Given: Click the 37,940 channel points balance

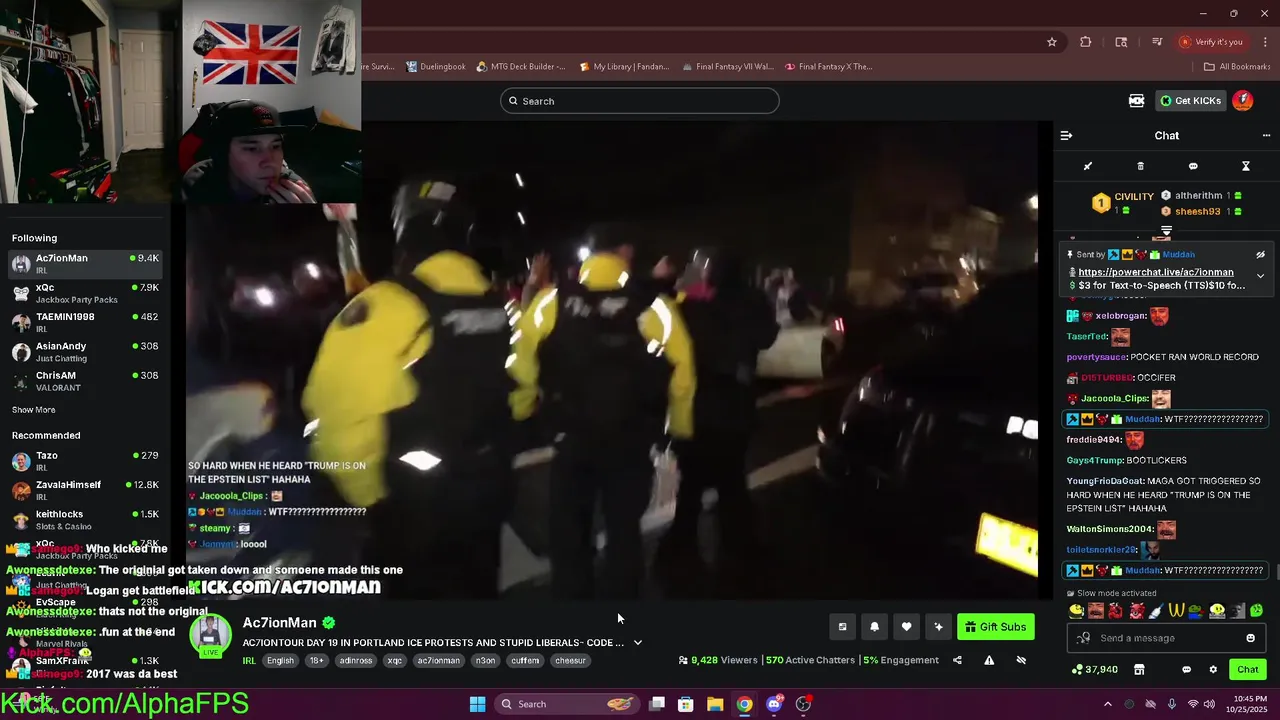Looking at the screenshot, I should tap(1094, 669).
